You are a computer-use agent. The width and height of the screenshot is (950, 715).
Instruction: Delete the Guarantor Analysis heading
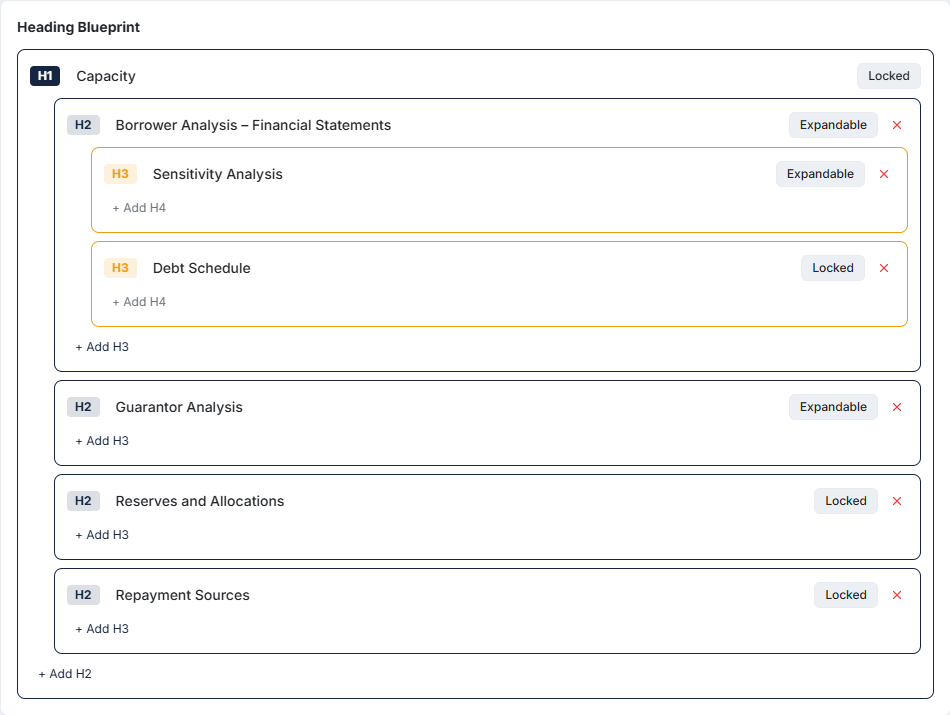[897, 407]
